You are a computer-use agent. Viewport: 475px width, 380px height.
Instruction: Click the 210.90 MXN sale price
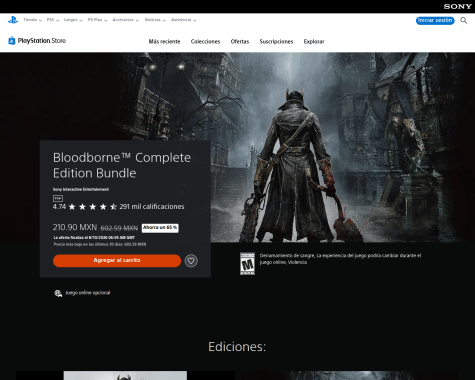coord(75,227)
